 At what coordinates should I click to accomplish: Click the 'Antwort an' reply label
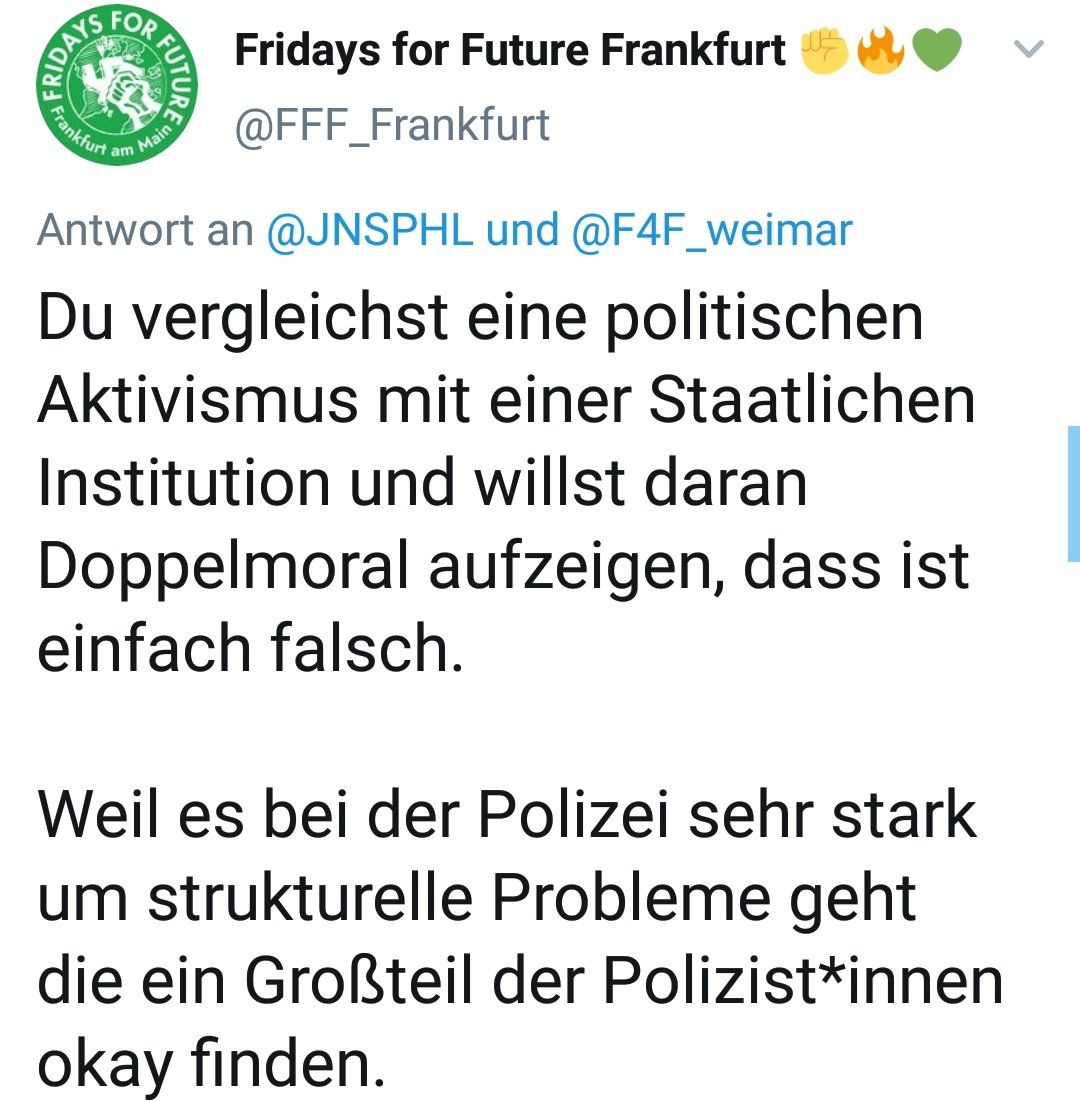tap(145, 231)
